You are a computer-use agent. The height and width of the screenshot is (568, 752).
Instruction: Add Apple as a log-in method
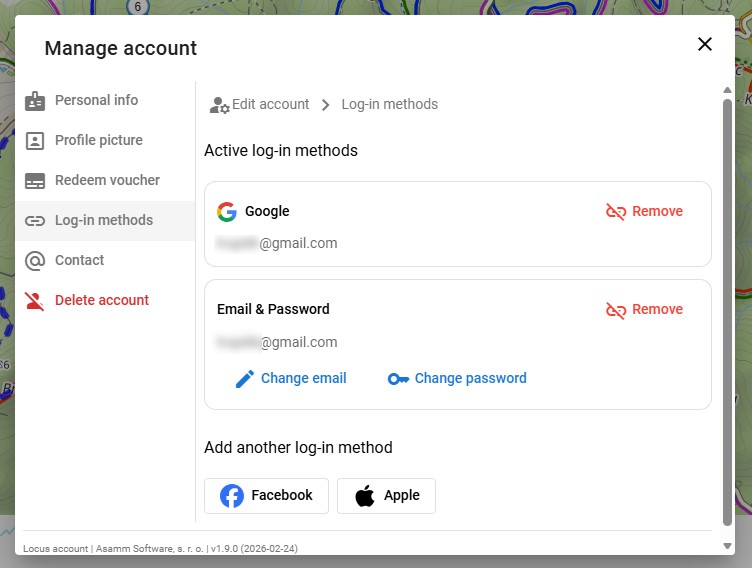[386, 496]
